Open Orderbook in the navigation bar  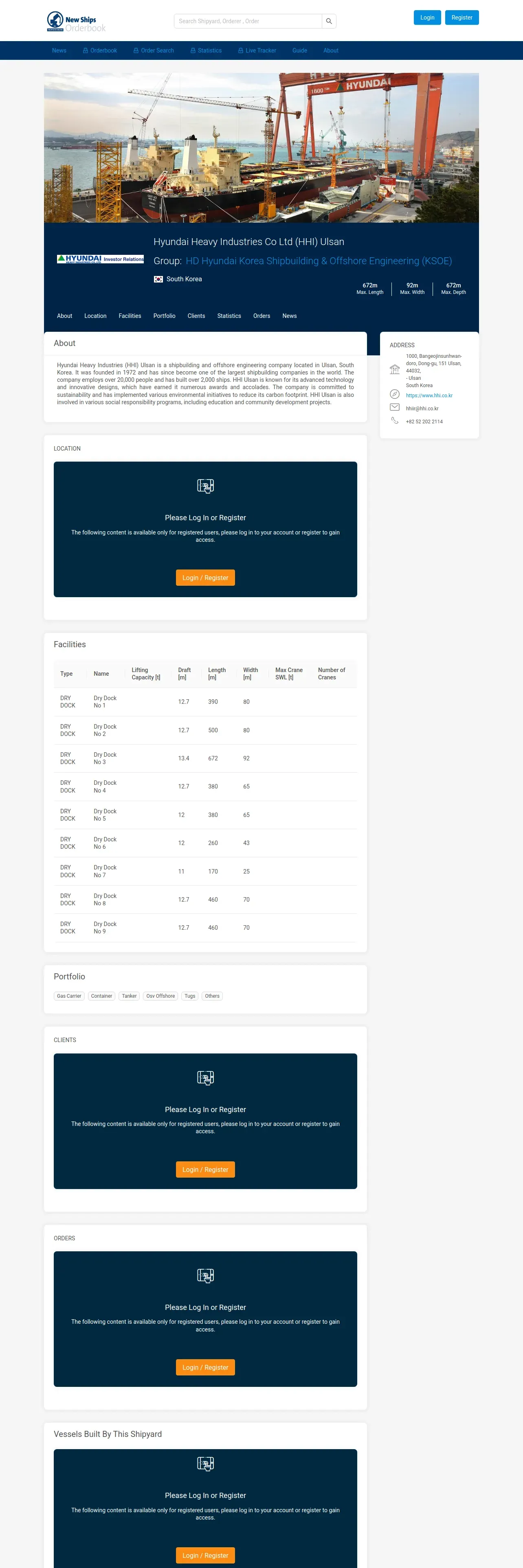(x=100, y=50)
